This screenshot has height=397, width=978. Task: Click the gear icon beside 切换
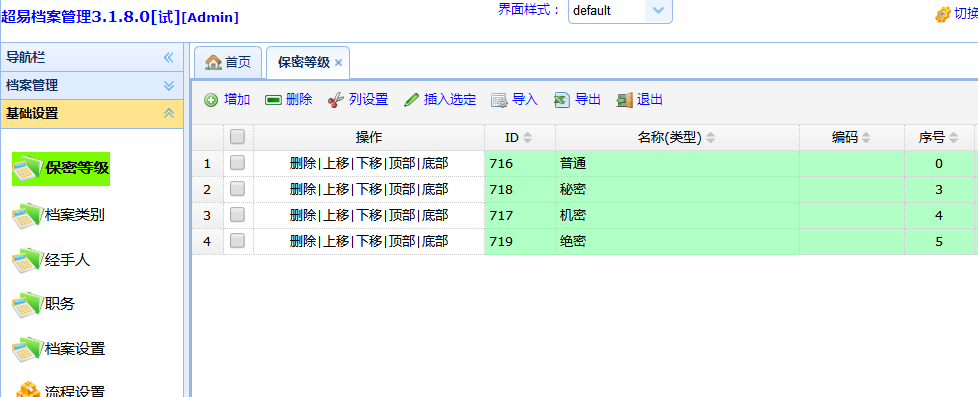coord(942,14)
